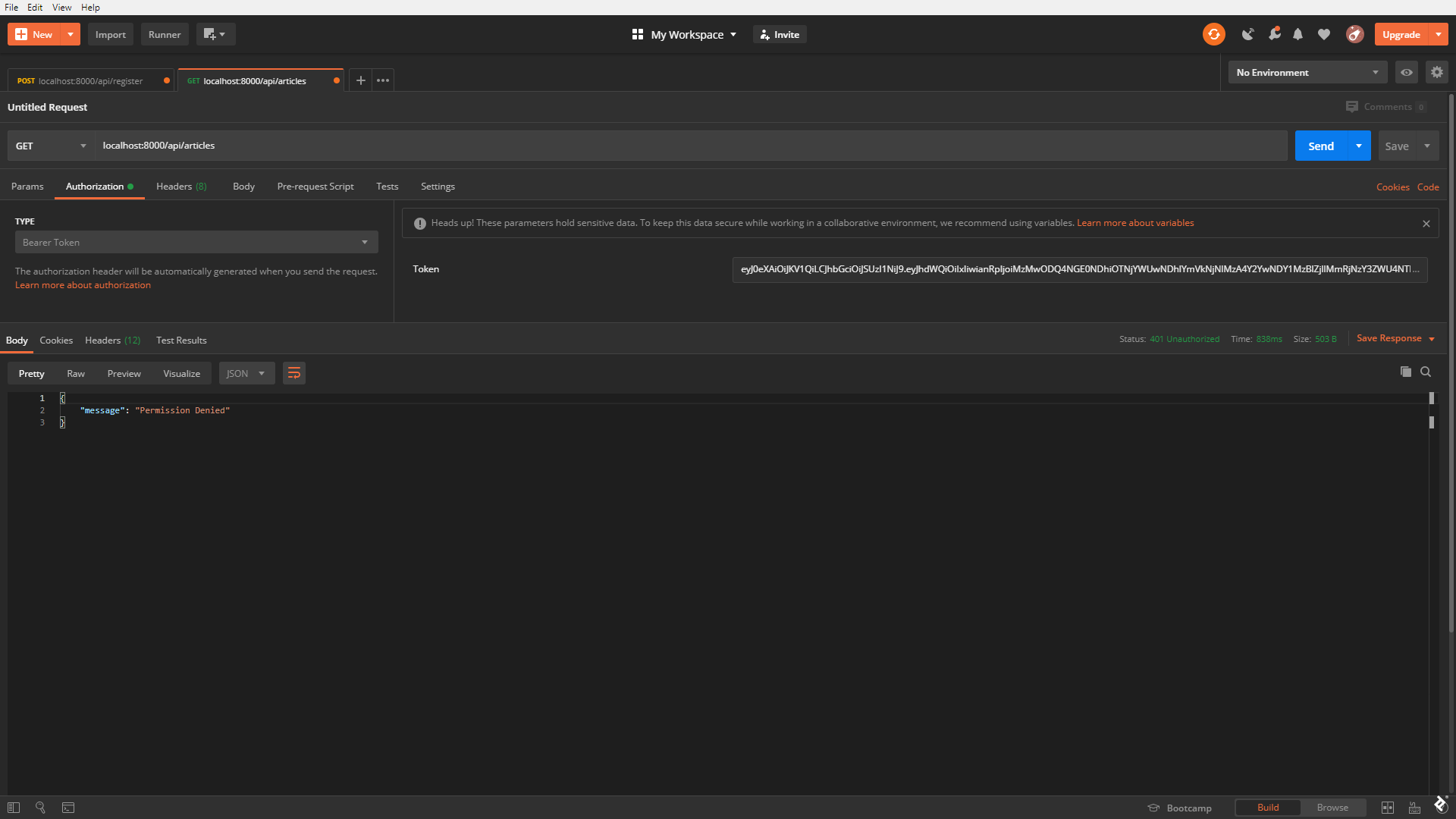Dismiss the sensitive data warning banner
Image resolution: width=1456 pixels, height=819 pixels.
point(1426,223)
